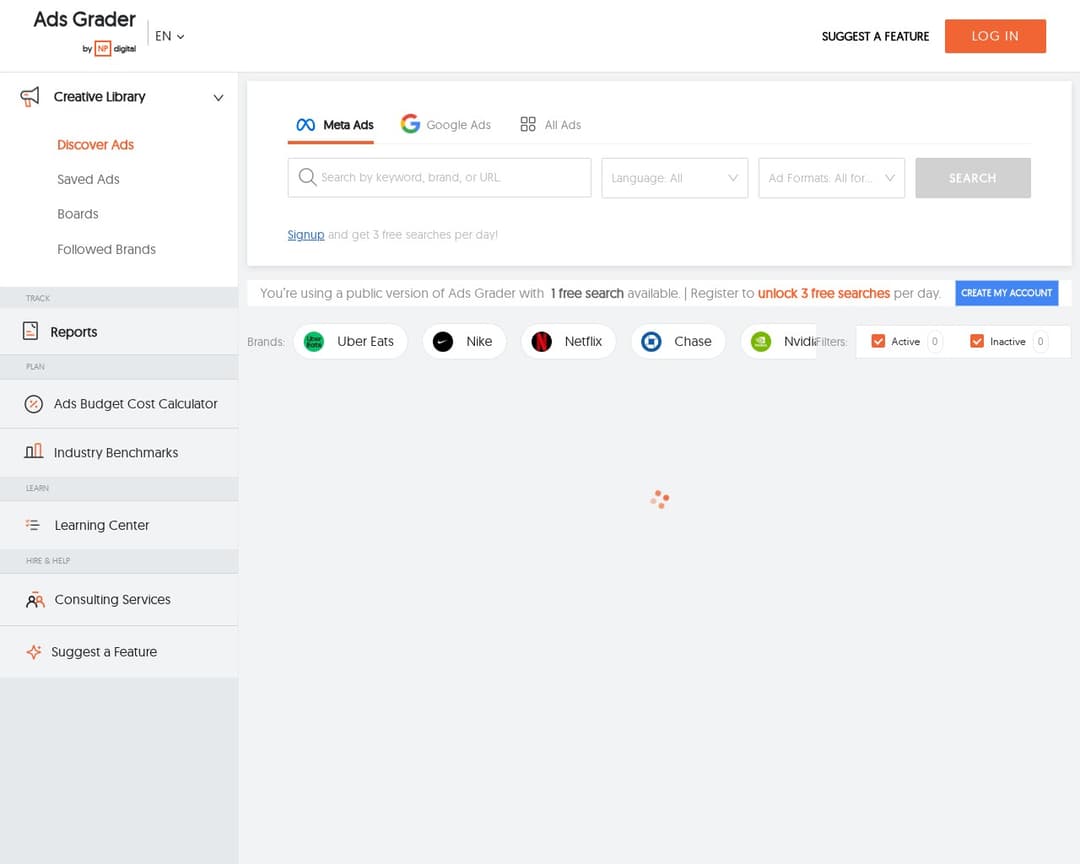Screen dimensions: 1080x864
Task: Click the Creative Library megaphone icon
Action: coord(31,97)
